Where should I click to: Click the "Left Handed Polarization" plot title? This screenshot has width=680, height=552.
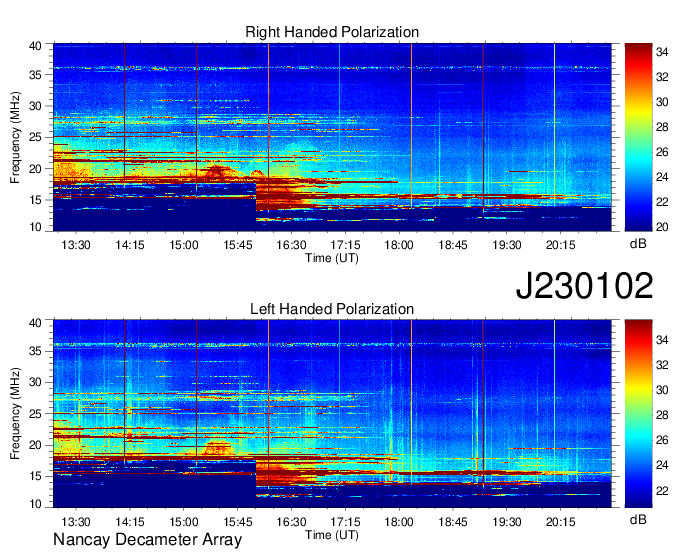click(332, 309)
